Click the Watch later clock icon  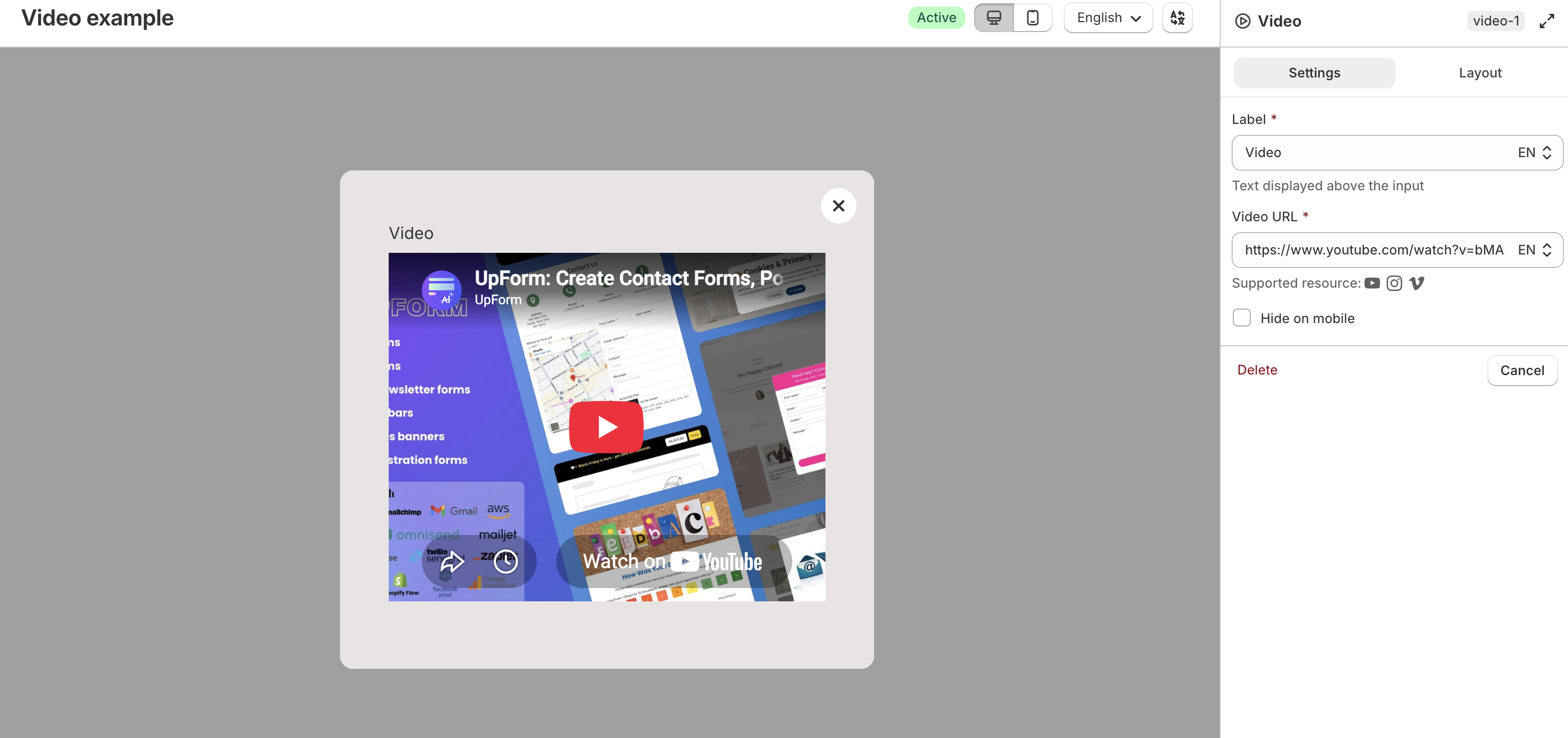pos(505,562)
